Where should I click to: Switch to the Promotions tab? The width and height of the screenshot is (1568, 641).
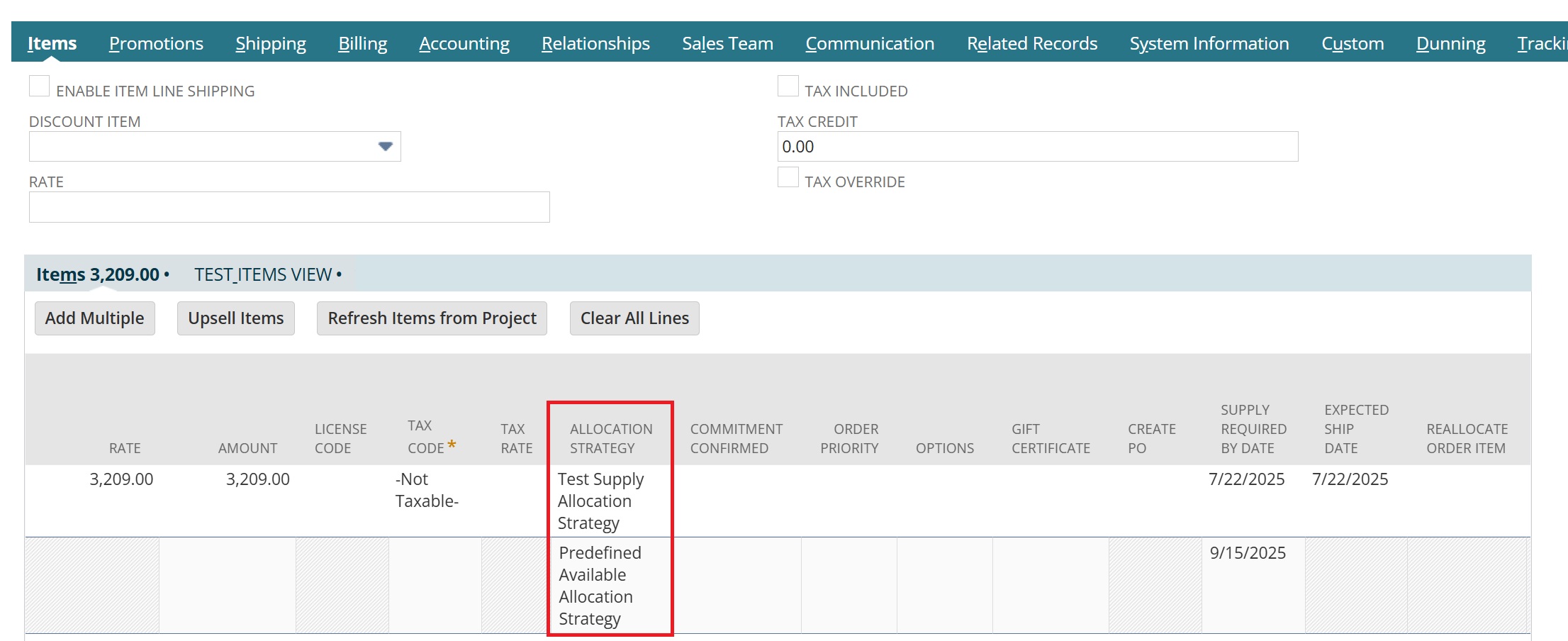pos(156,43)
